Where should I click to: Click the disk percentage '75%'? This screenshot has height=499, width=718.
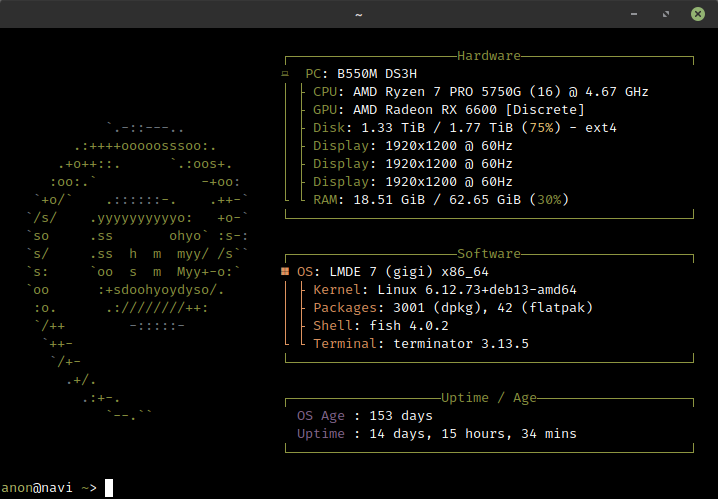coord(541,128)
